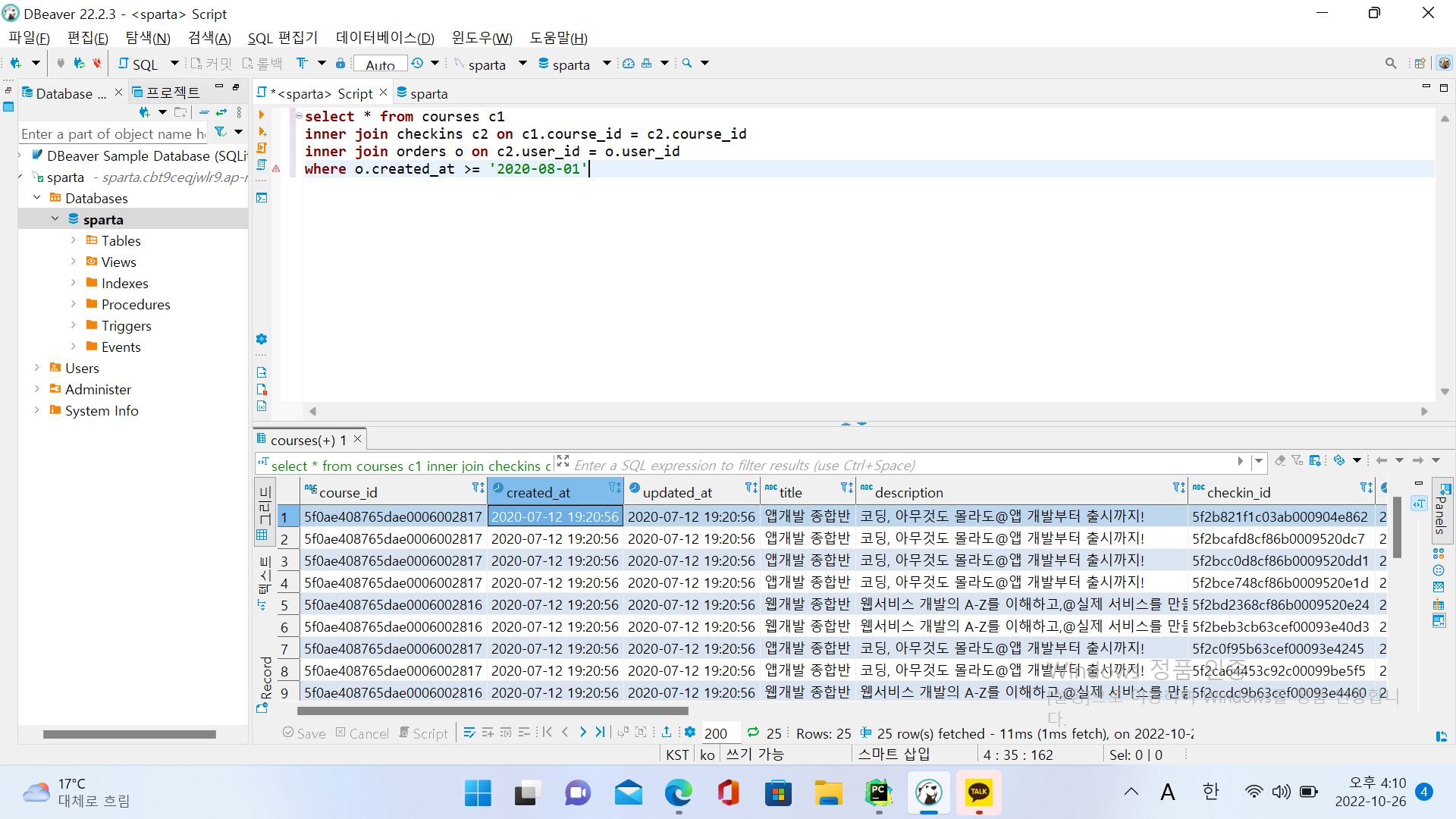Click the results horizontal scrollbar
Viewport: 1456px width, 819px height.
493,711
